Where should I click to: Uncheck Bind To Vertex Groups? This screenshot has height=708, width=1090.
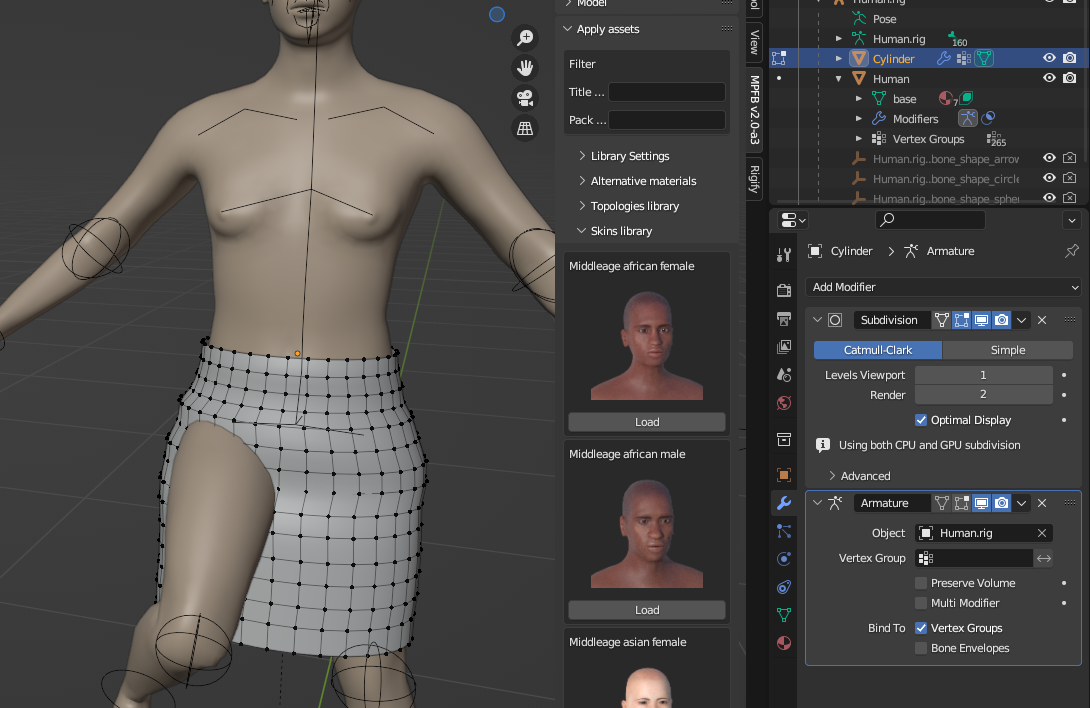pos(921,628)
